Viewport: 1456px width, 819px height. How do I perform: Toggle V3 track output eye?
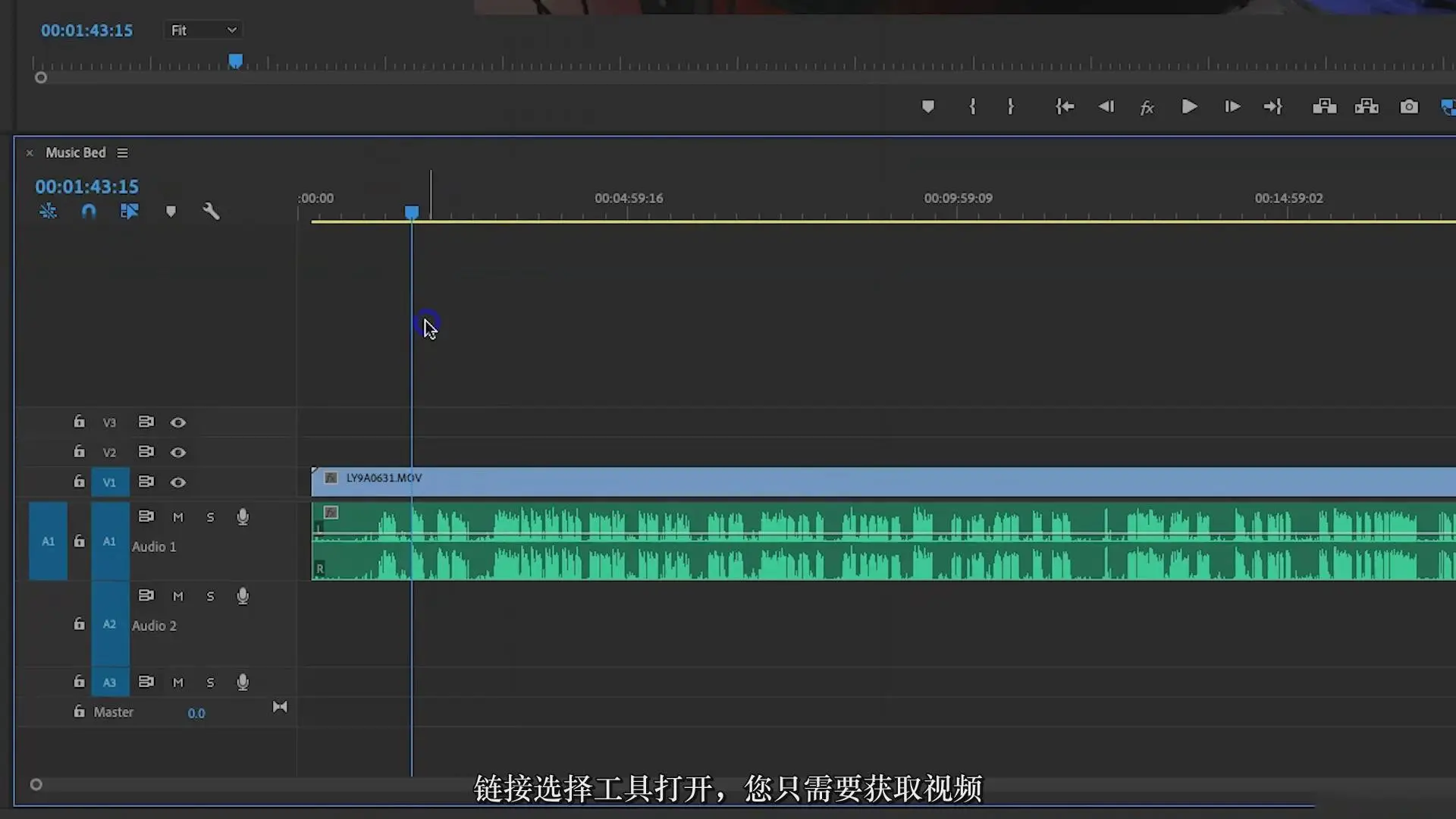pos(177,422)
